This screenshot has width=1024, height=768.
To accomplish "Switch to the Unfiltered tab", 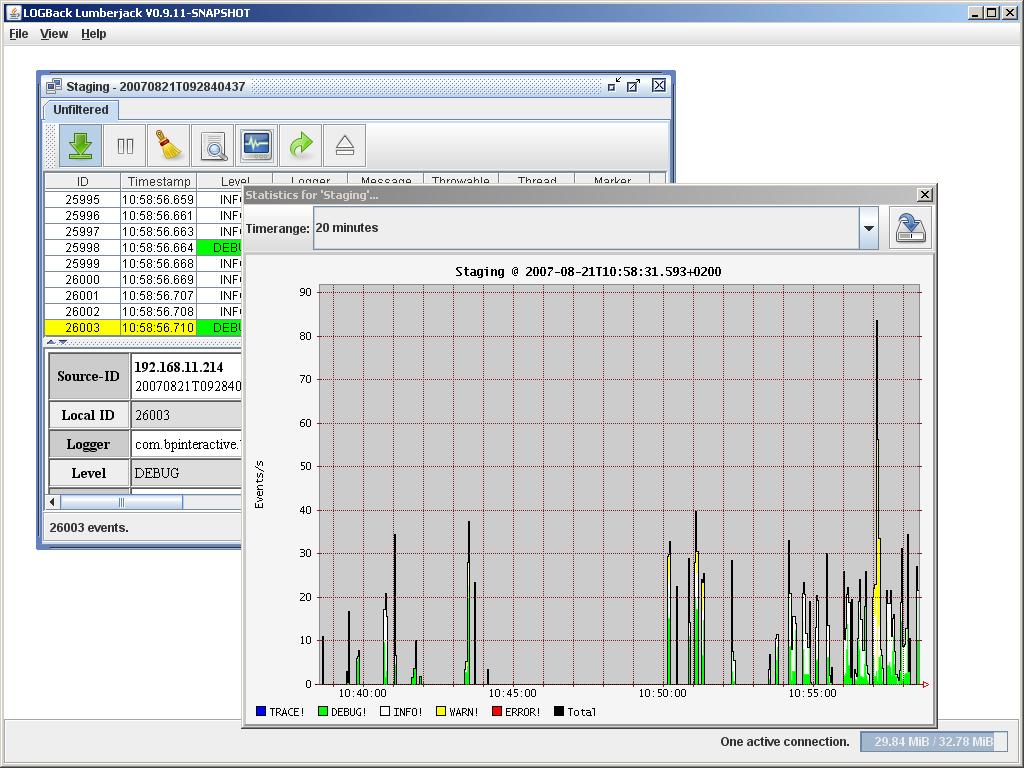I will coord(80,110).
